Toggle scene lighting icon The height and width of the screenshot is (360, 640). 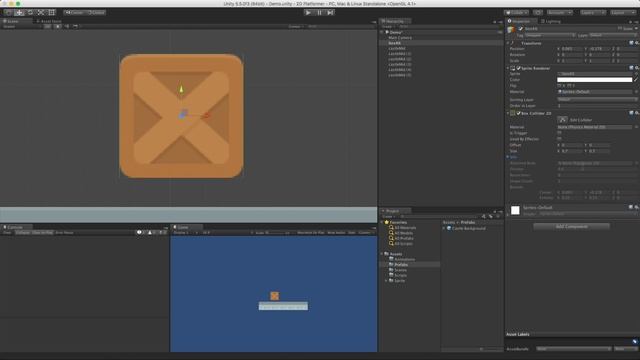tap(58, 27)
